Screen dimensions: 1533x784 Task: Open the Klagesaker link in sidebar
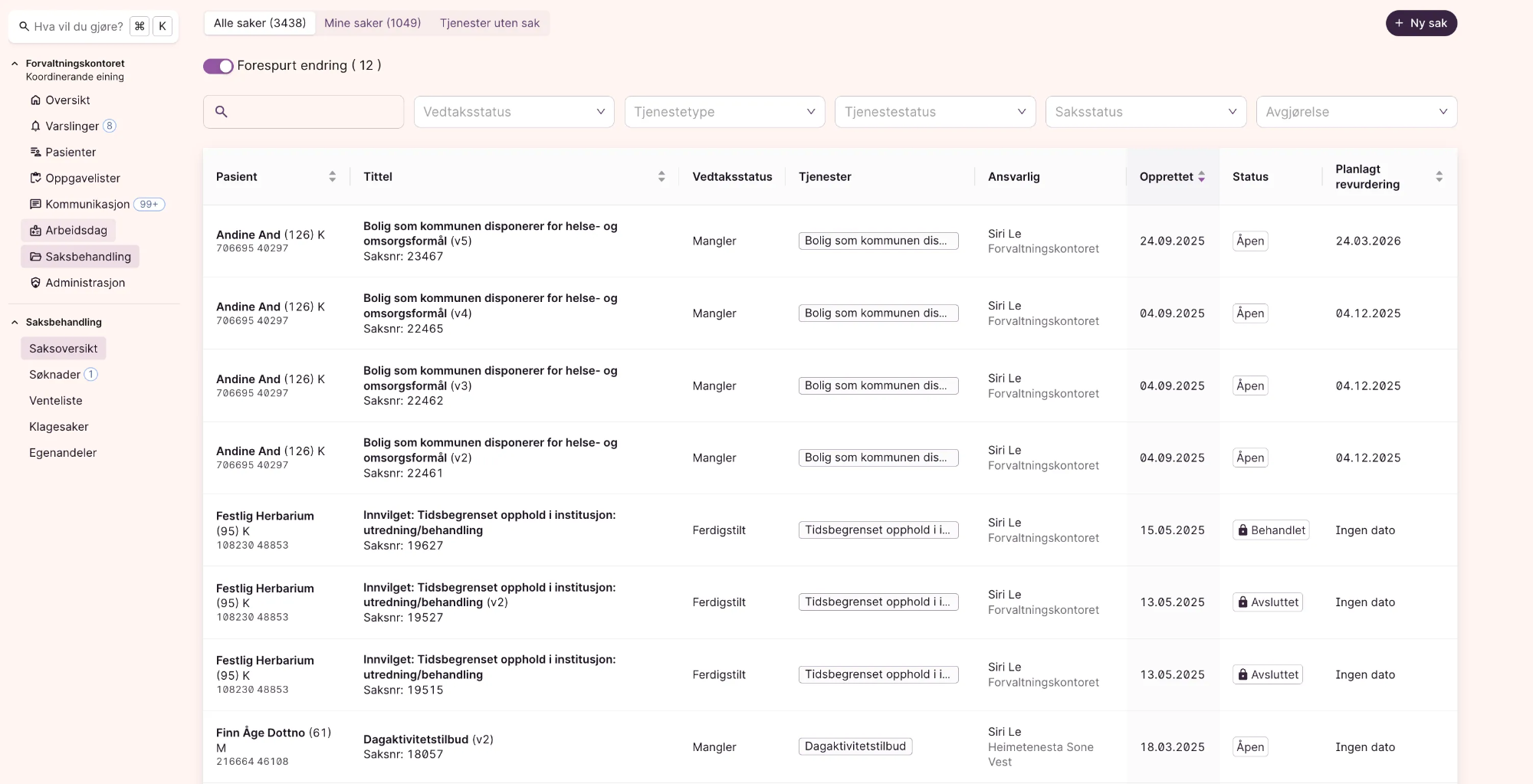click(59, 427)
